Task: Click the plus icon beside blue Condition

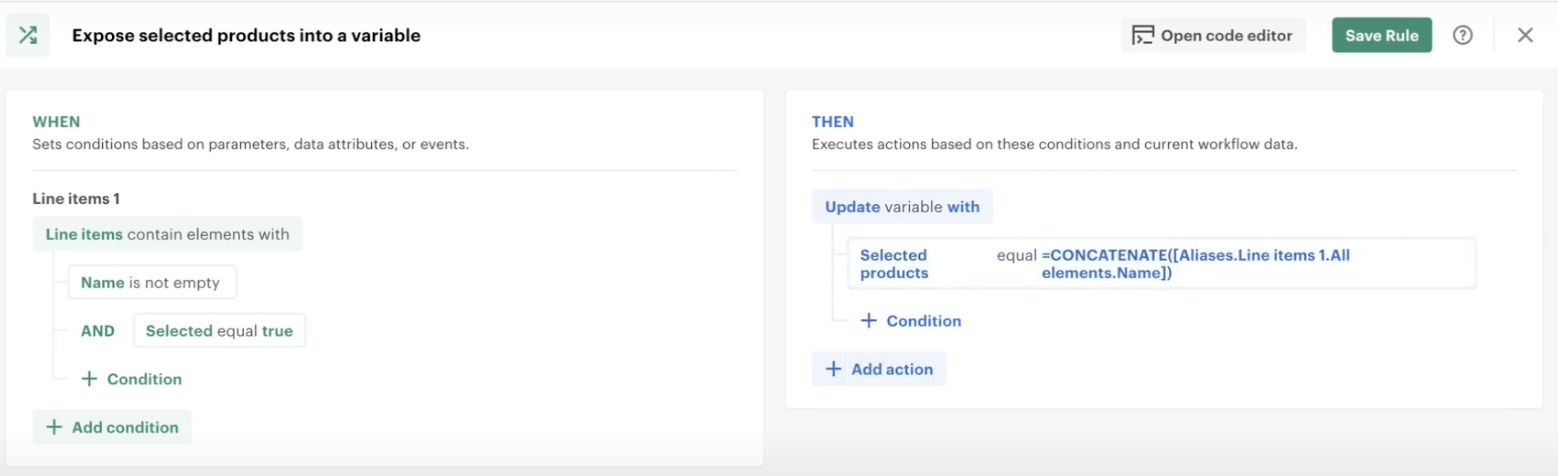Action: pos(869,321)
